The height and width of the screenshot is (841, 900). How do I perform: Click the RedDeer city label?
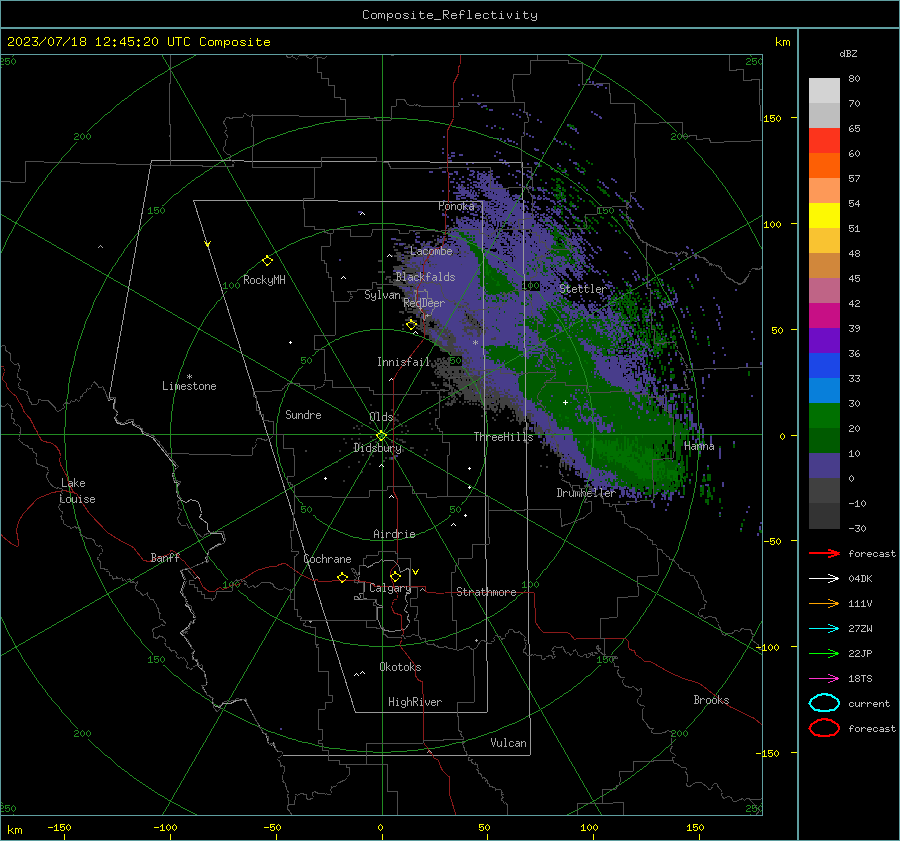(424, 303)
